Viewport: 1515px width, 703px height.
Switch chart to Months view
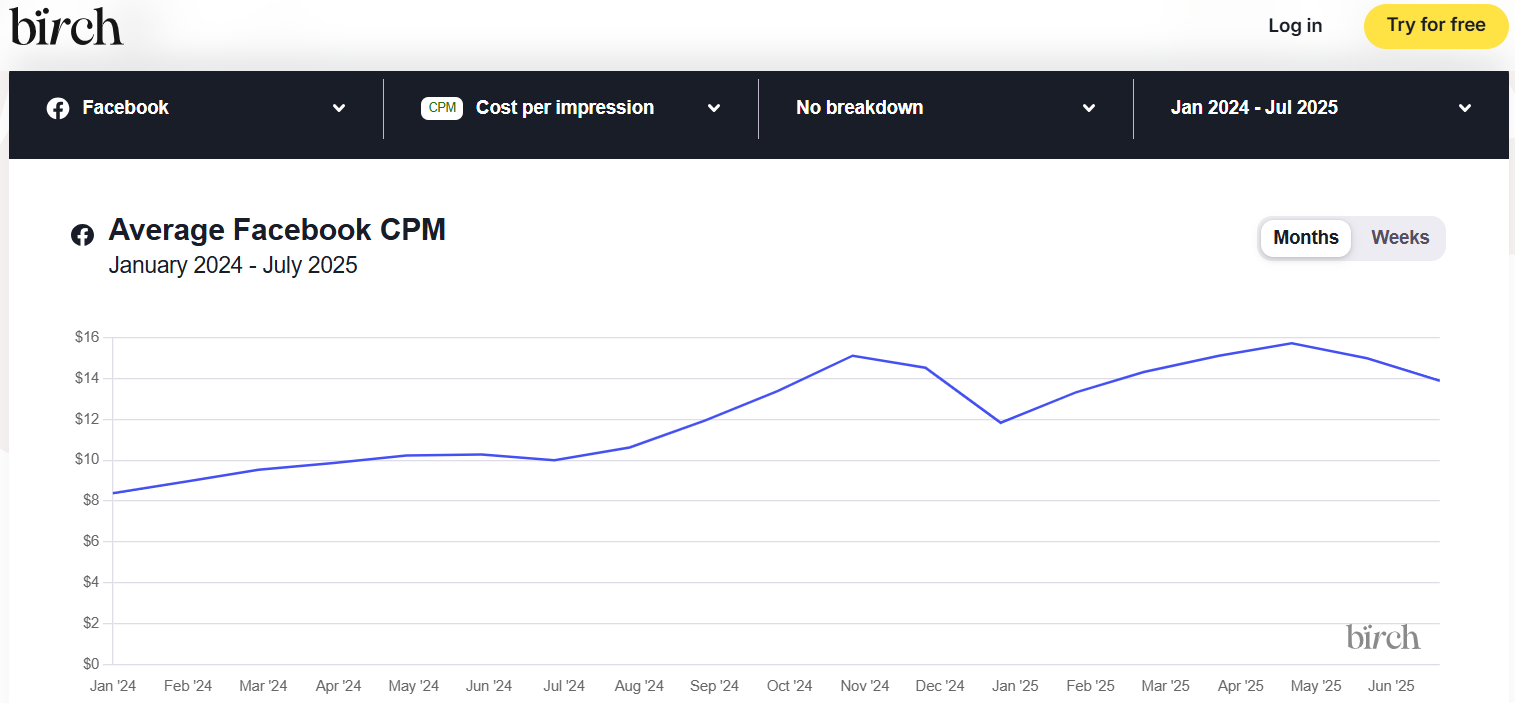click(1306, 238)
